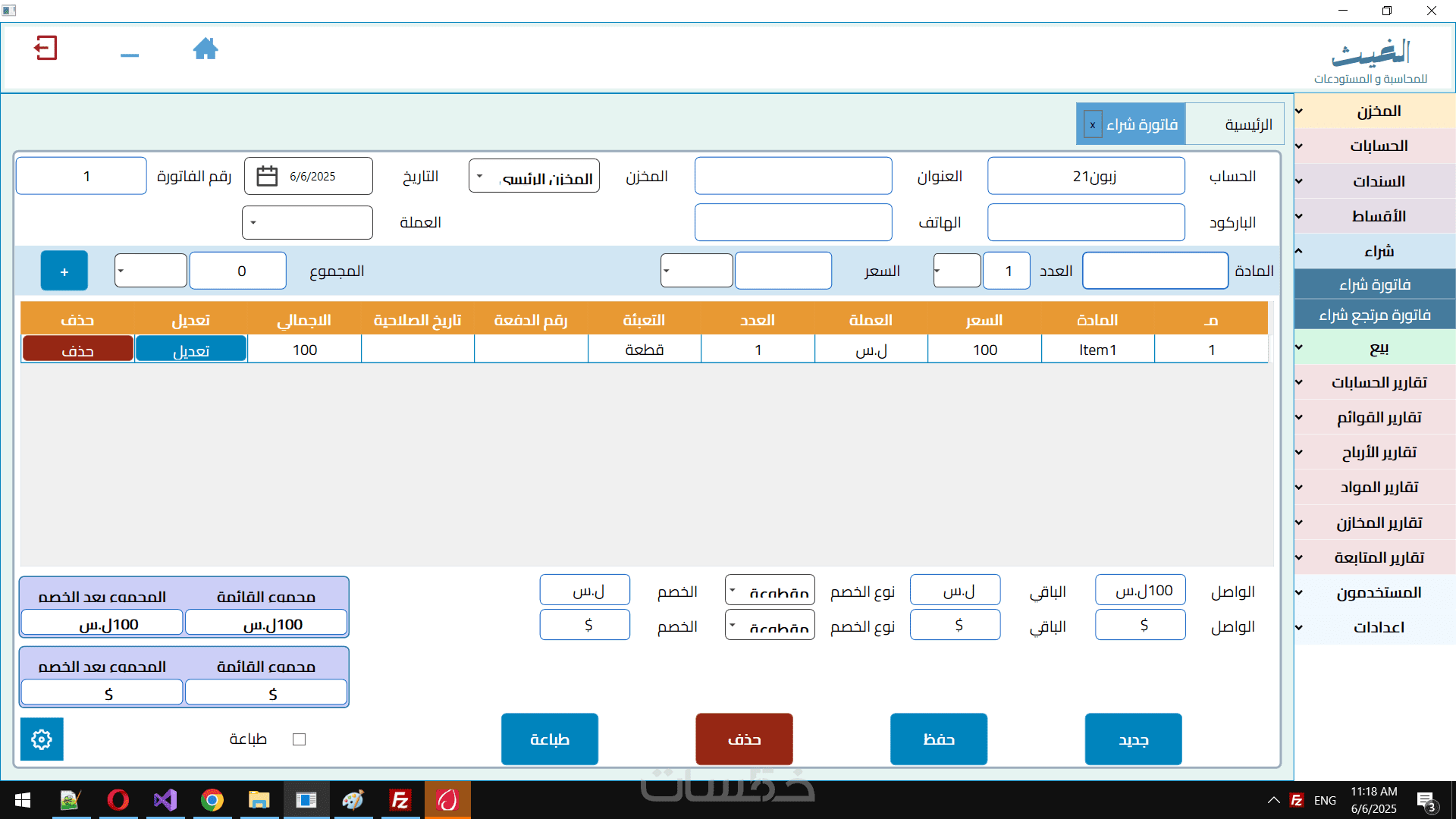Click the blue minimize dash icon

130,55
